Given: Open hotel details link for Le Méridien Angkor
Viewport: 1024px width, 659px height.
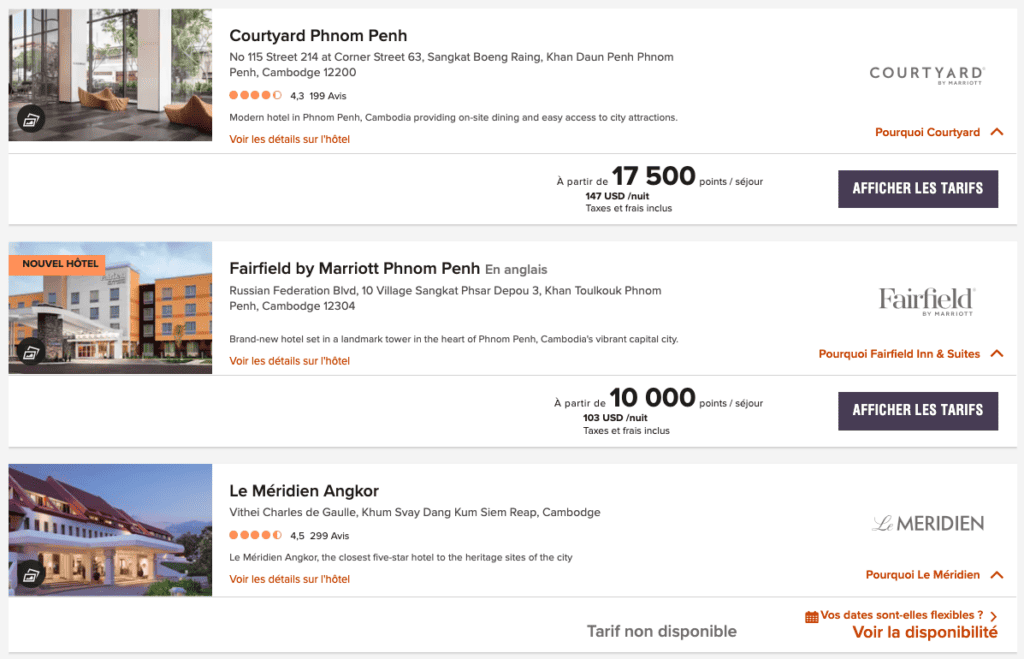Looking at the screenshot, I should (x=289, y=579).
